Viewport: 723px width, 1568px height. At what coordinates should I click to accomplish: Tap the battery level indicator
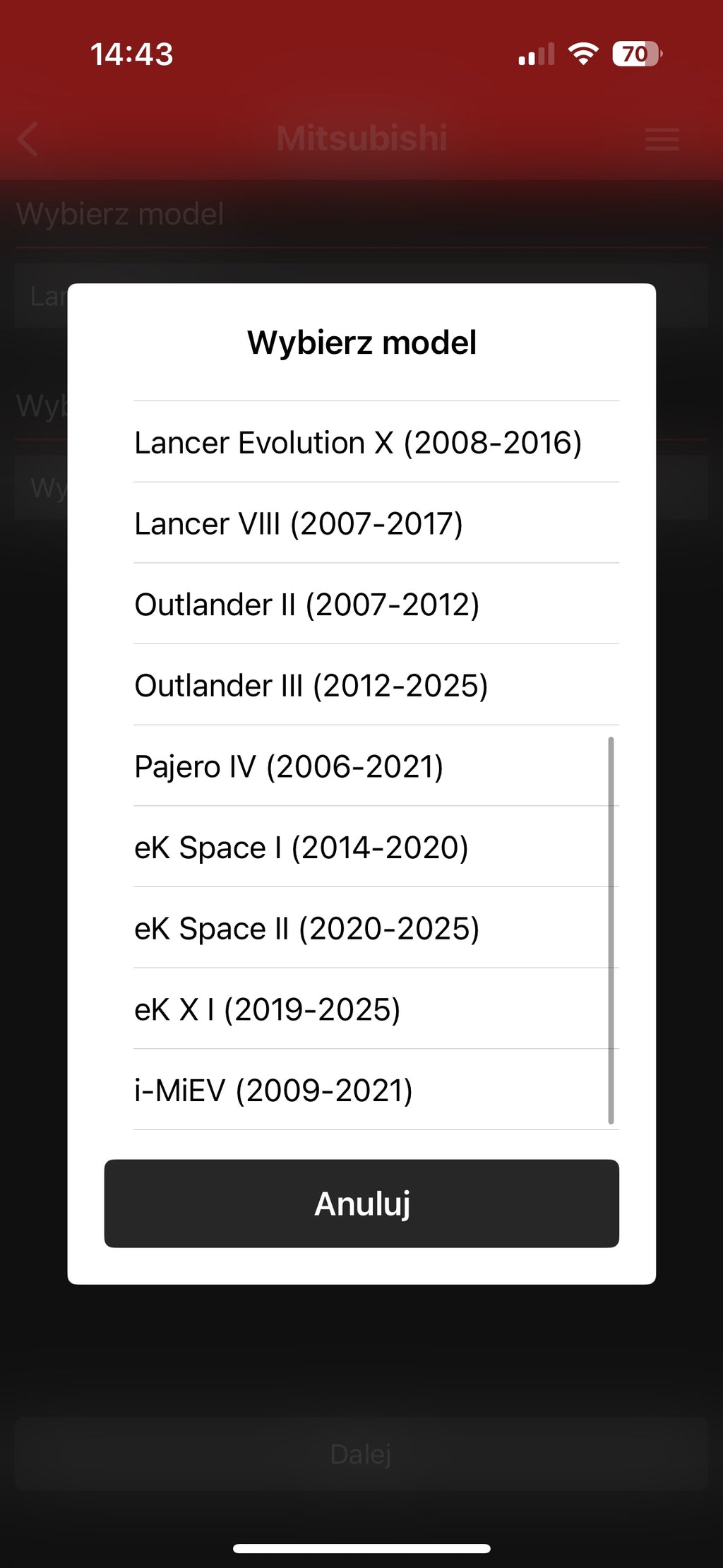point(637,54)
